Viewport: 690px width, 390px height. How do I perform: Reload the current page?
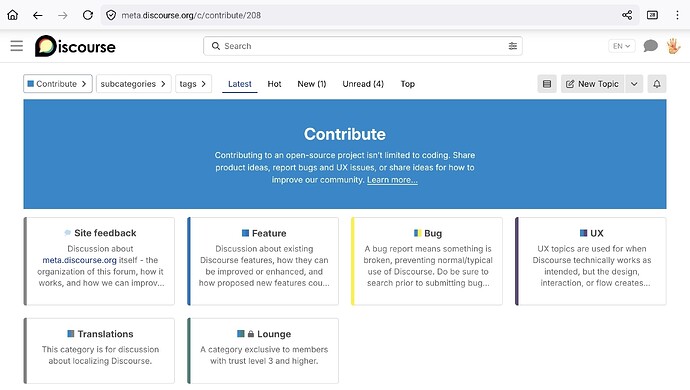(88, 15)
